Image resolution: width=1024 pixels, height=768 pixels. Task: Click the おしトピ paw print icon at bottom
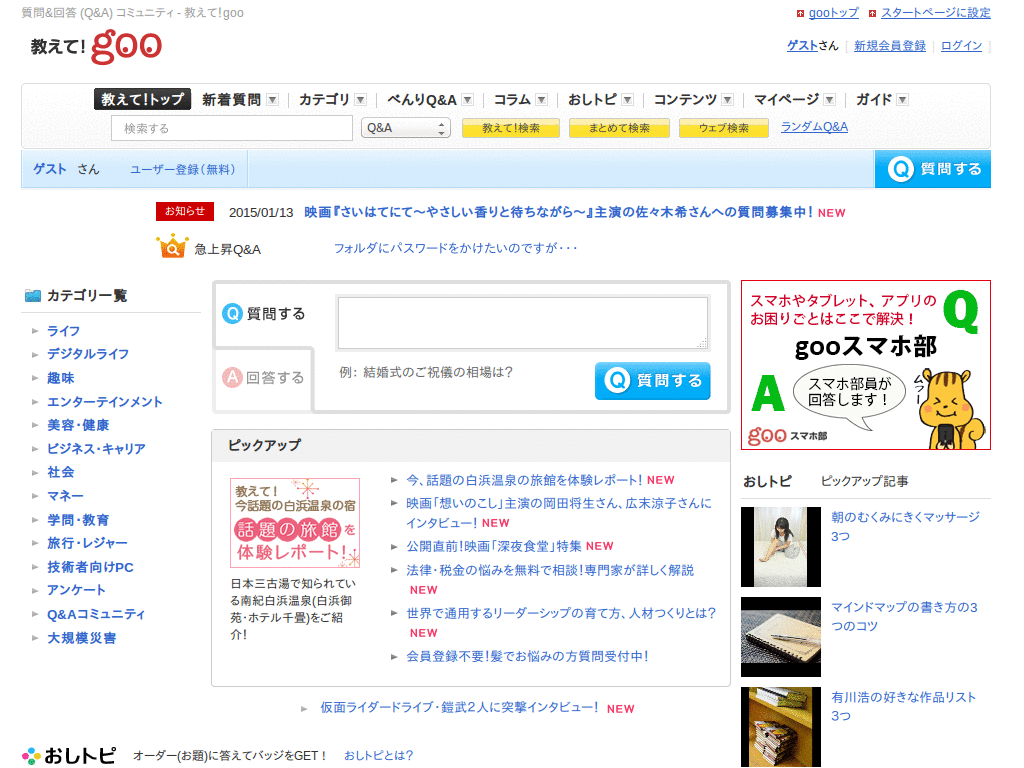tap(32, 755)
